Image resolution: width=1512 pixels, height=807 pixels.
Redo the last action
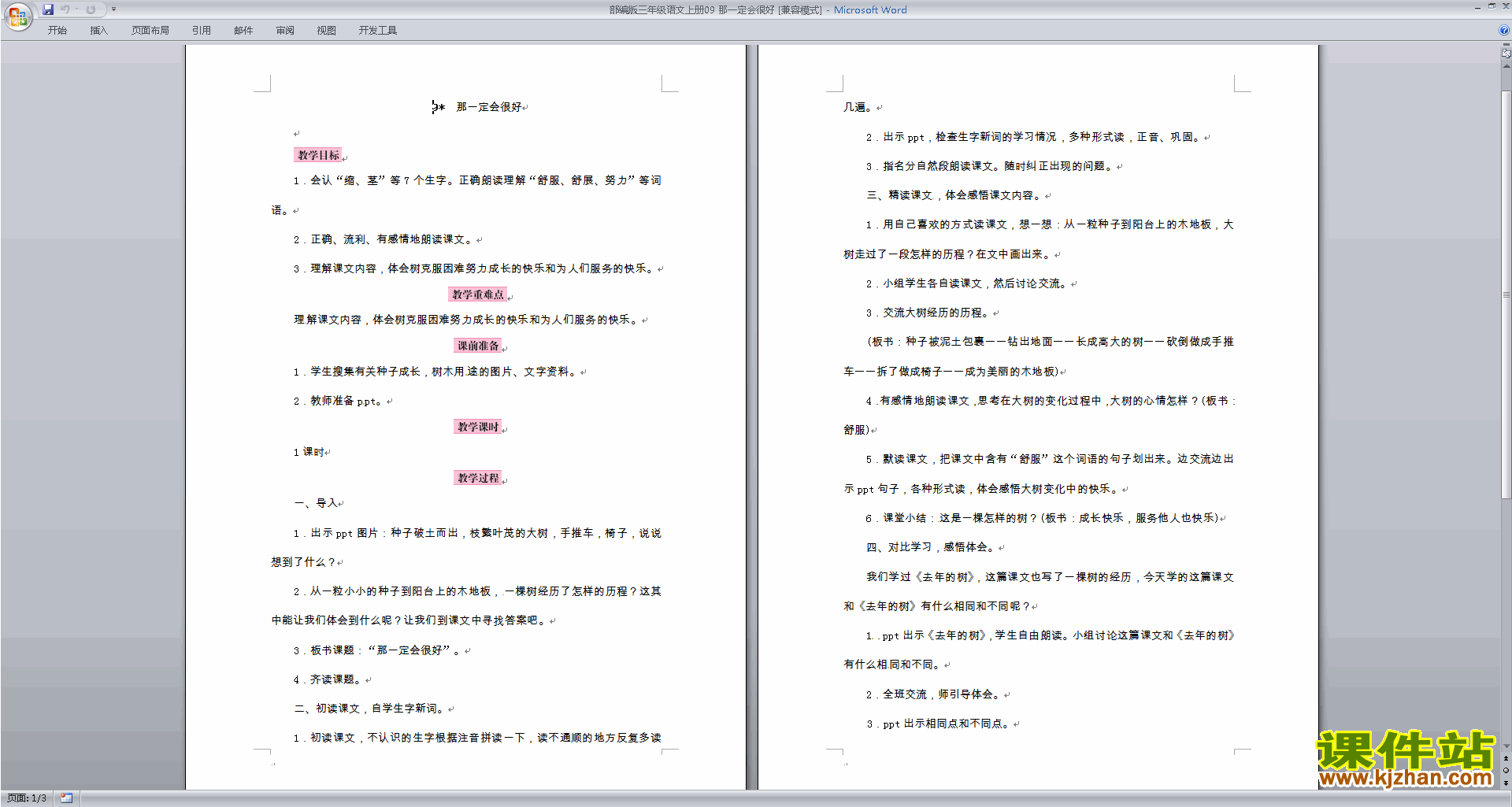91,9
